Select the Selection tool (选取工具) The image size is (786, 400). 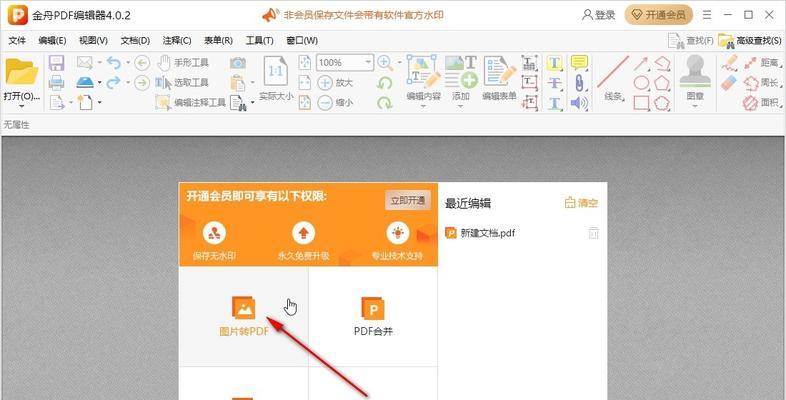tap(181, 83)
